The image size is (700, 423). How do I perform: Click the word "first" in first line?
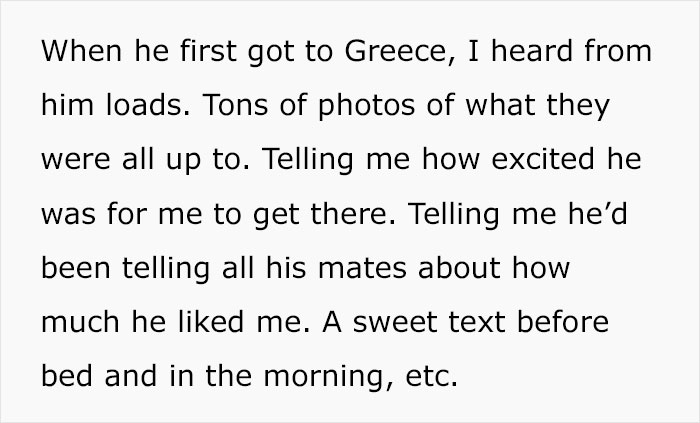pyautogui.click(x=208, y=51)
